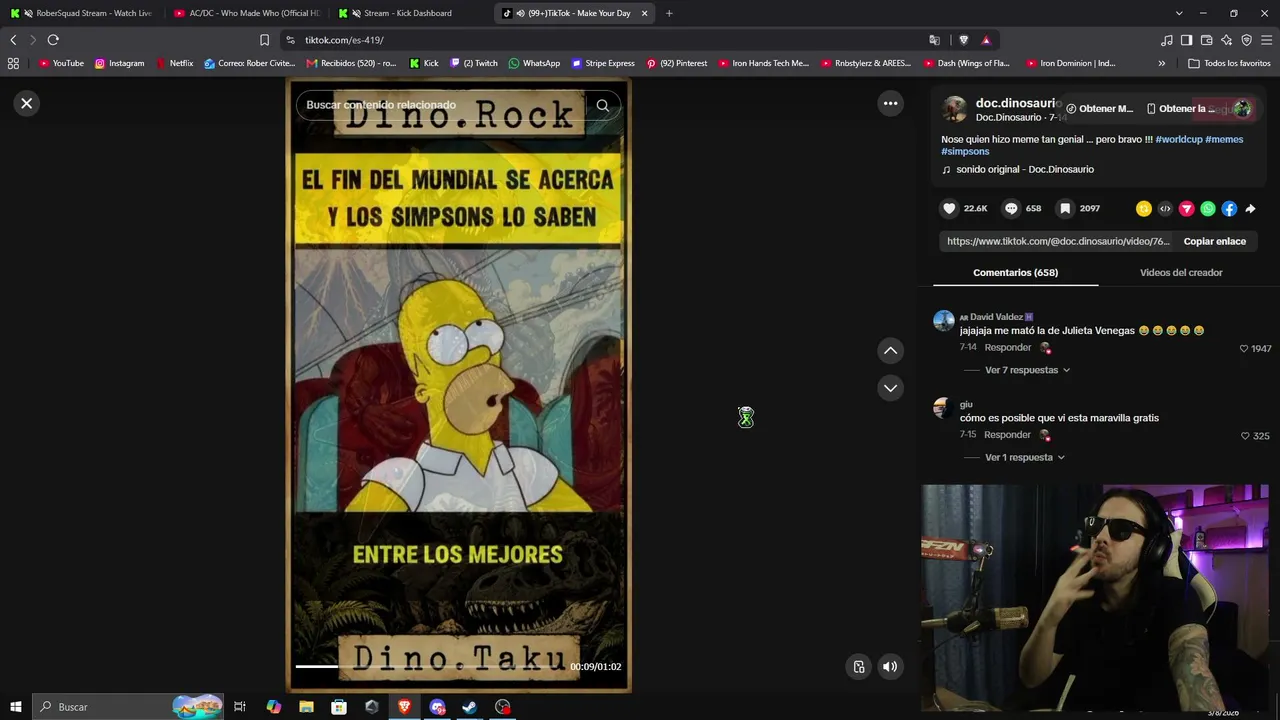Open the tab search dropdown arrow

pyautogui.click(x=1179, y=13)
